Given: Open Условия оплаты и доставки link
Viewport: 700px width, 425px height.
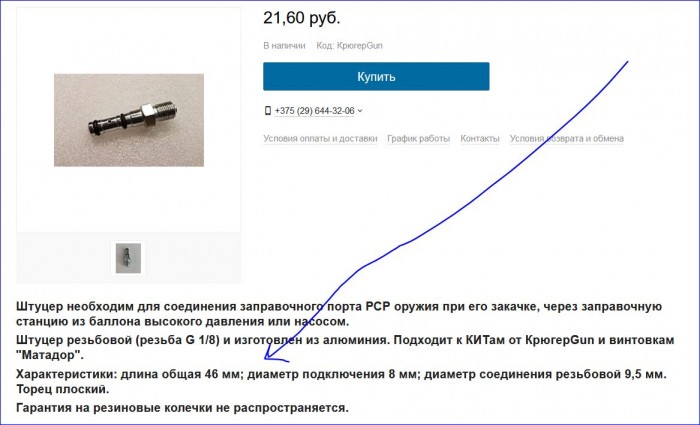Looking at the screenshot, I should [x=320, y=138].
